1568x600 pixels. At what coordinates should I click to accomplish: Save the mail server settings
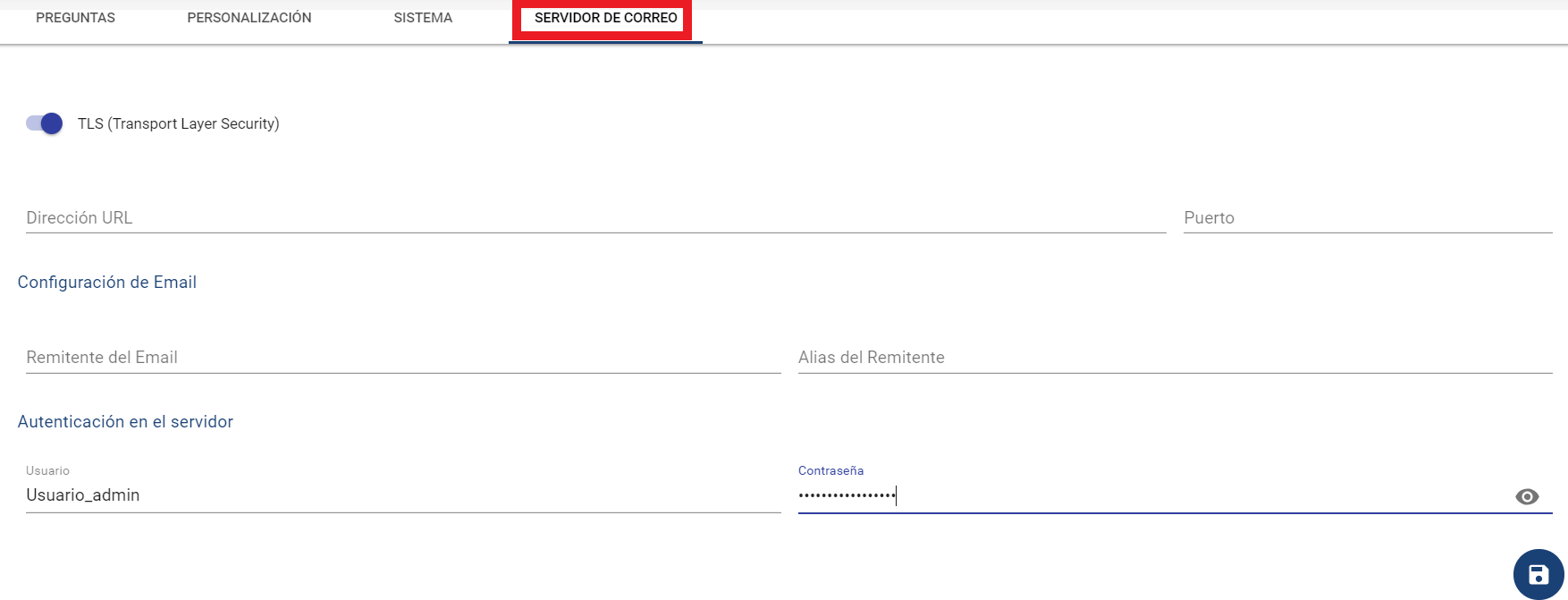(x=1538, y=574)
